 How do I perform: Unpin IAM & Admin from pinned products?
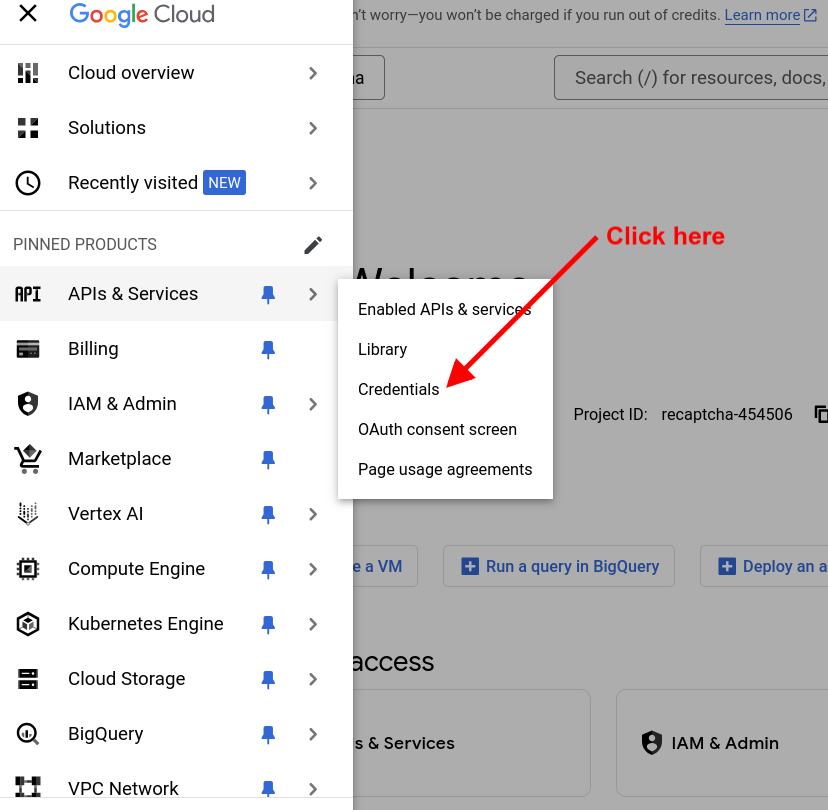pyautogui.click(x=268, y=404)
